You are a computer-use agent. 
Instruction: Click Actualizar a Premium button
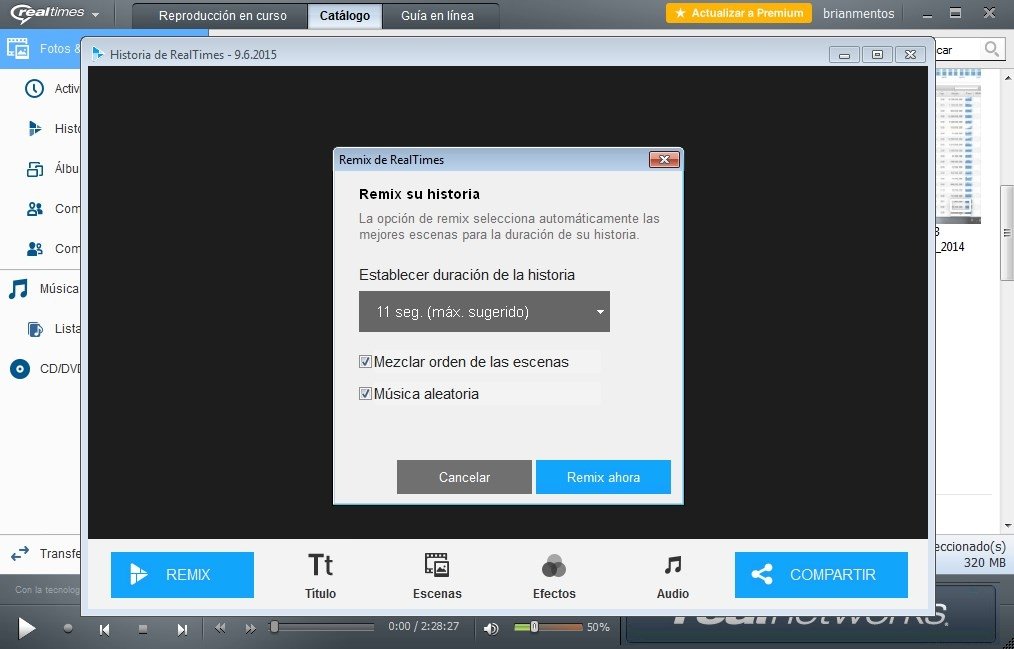coord(739,13)
